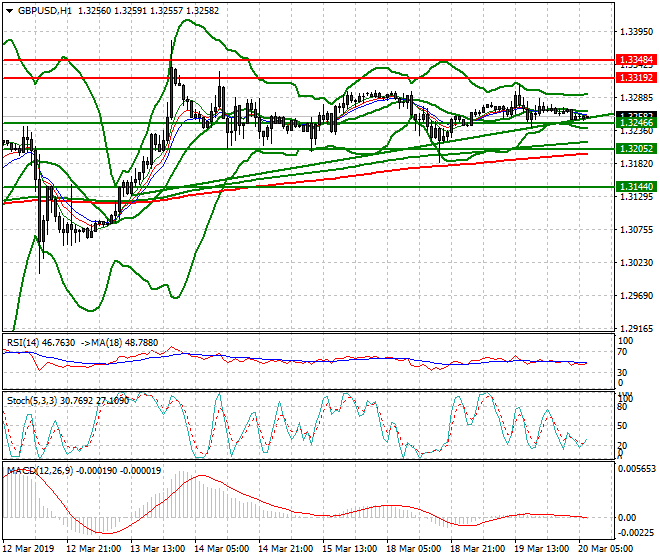Click the 12 Mar 2019 time label
Screen dimensions: 660x560
(29, 549)
